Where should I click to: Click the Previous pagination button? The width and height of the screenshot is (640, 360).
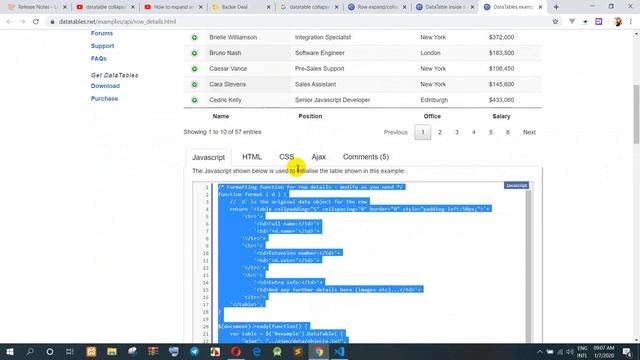[x=396, y=132]
